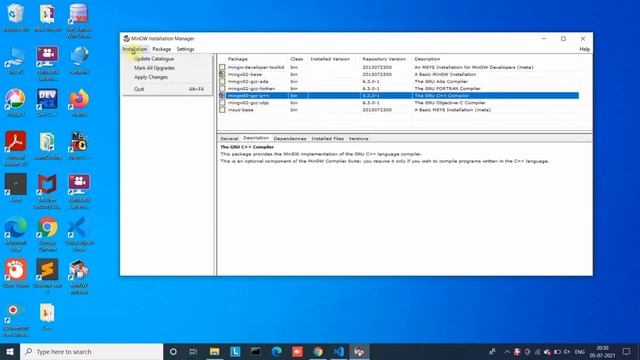Click the Class column header
The image size is (640, 360).
298,59
